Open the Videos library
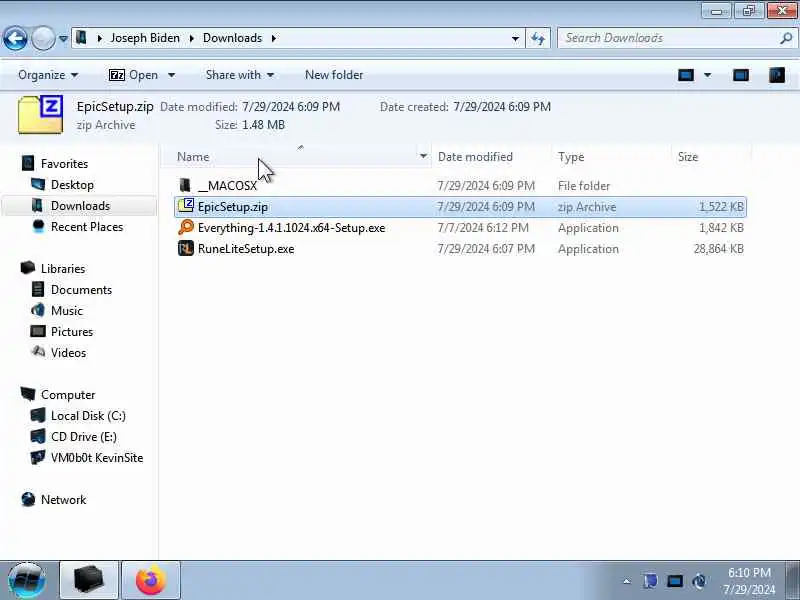Image resolution: width=800 pixels, height=600 pixels. click(68, 353)
